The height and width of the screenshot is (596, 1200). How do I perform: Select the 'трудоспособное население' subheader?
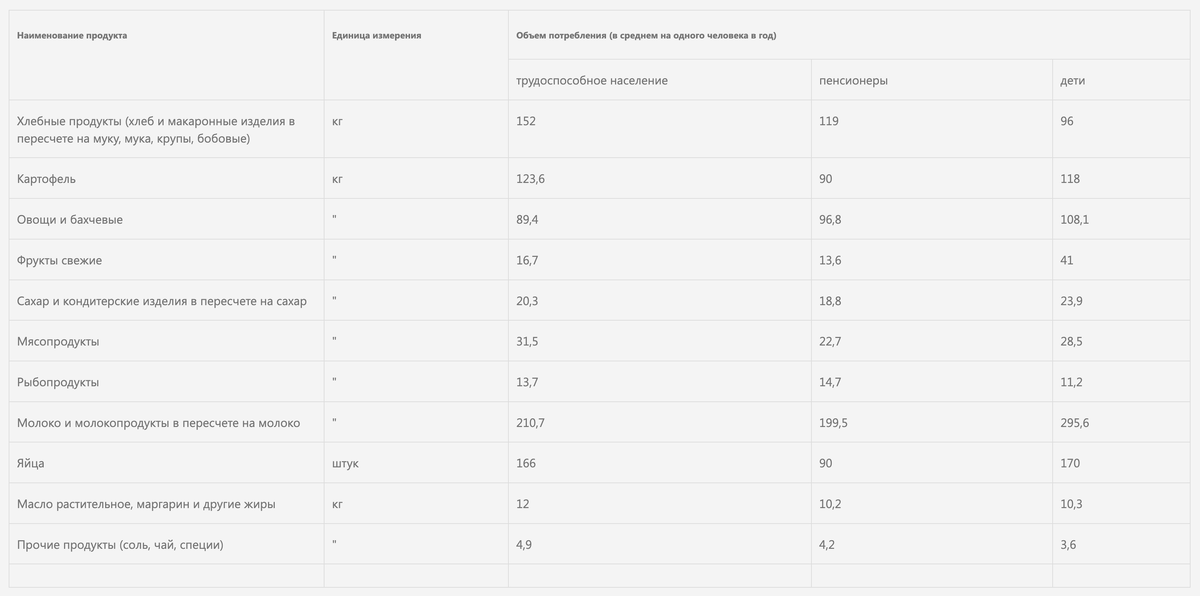pos(592,80)
